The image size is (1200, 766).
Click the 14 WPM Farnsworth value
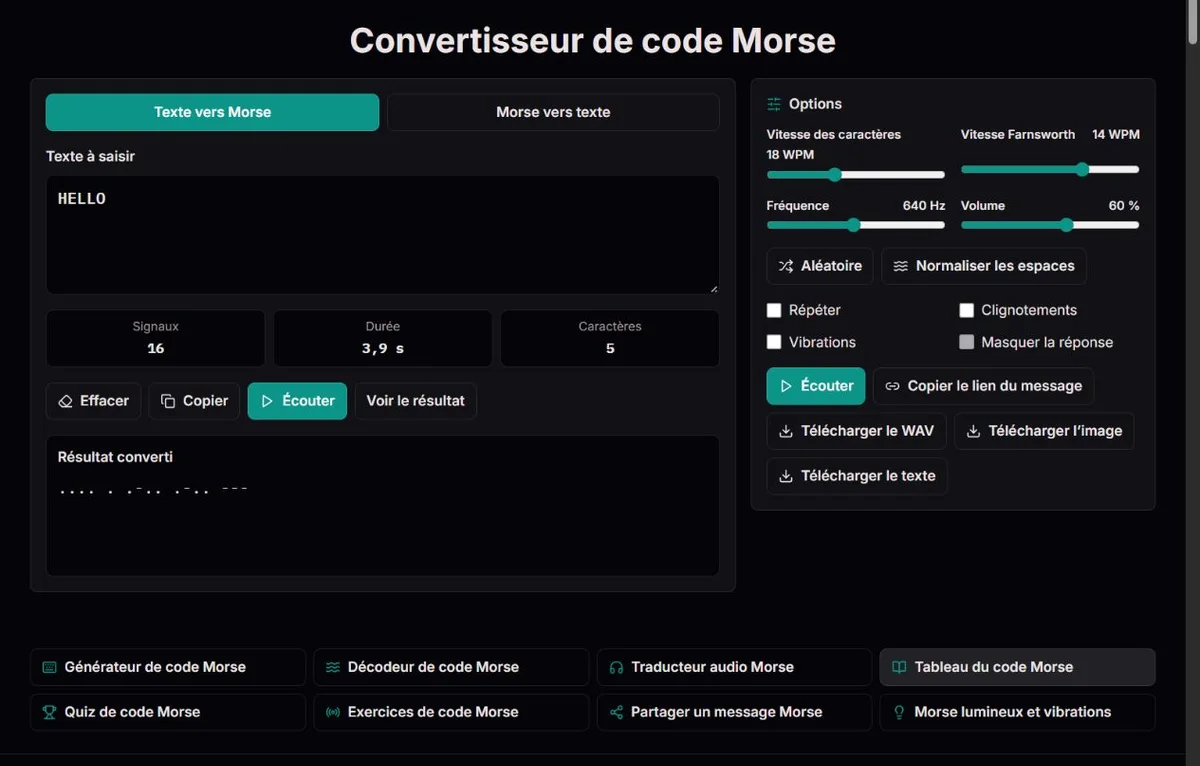[1115, 134]
